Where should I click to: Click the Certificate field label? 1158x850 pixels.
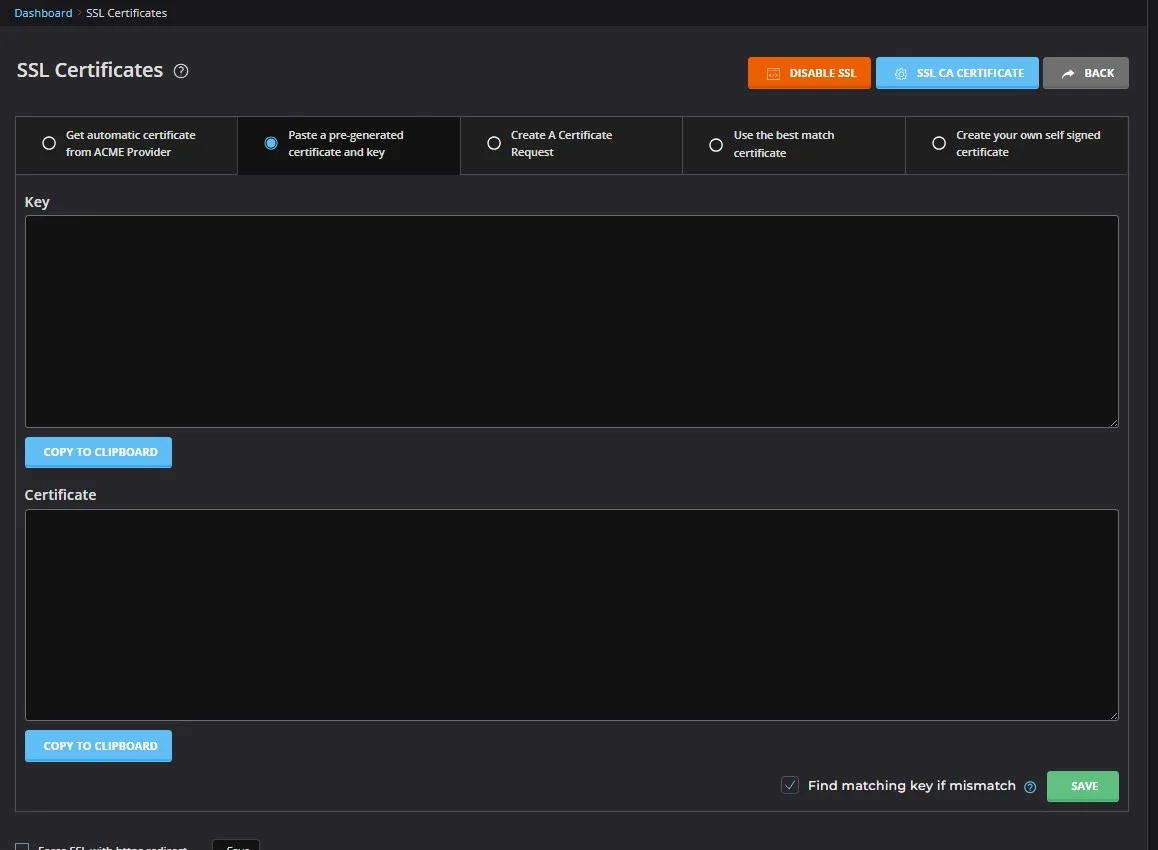(x=61, y=495)
